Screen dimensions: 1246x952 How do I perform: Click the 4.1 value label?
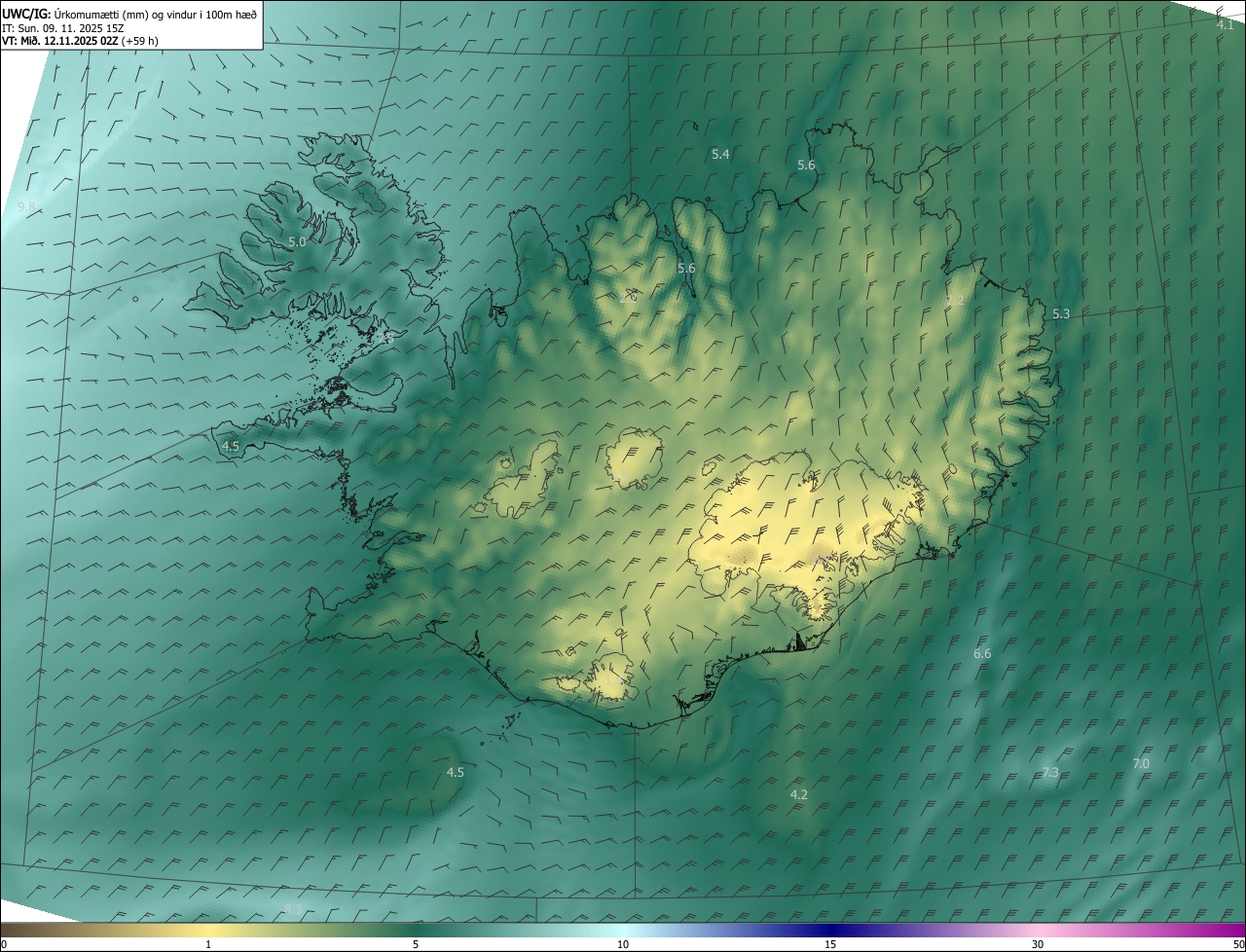pyautogui.click(x=1226, y=25)
